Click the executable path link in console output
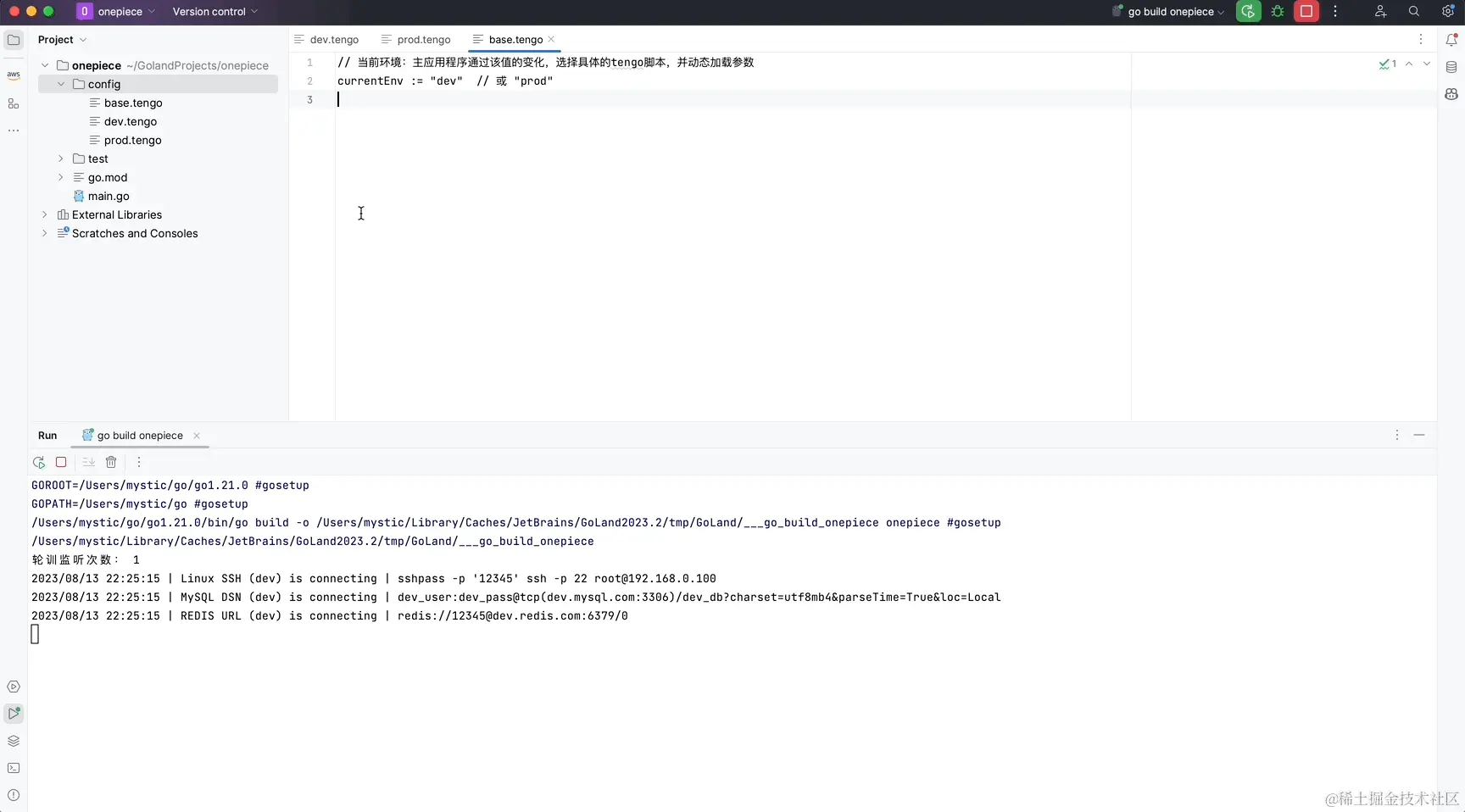Image resolution: width=1465 pixels, height=812 pixels. point(312,542)
